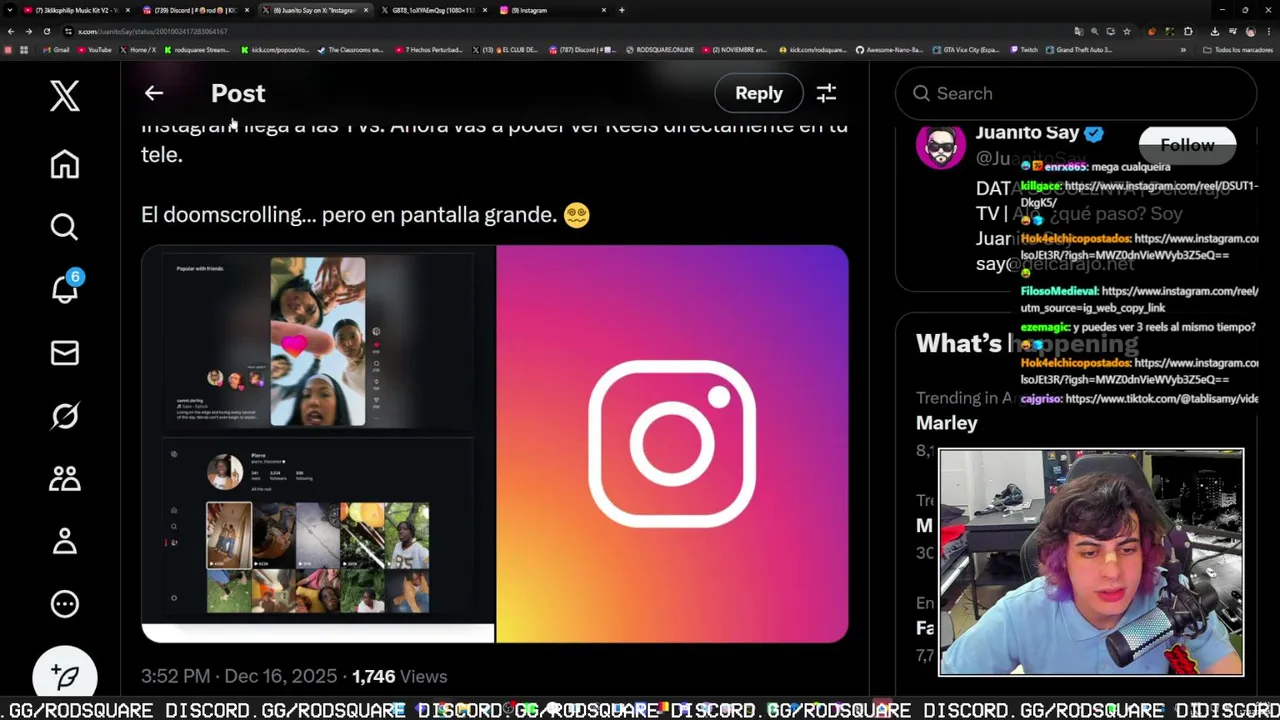Screen dimensions: 1280x720
Task: Close the Juanito Say on X tab
Action: pyautogui.click(x=366, y=10)
